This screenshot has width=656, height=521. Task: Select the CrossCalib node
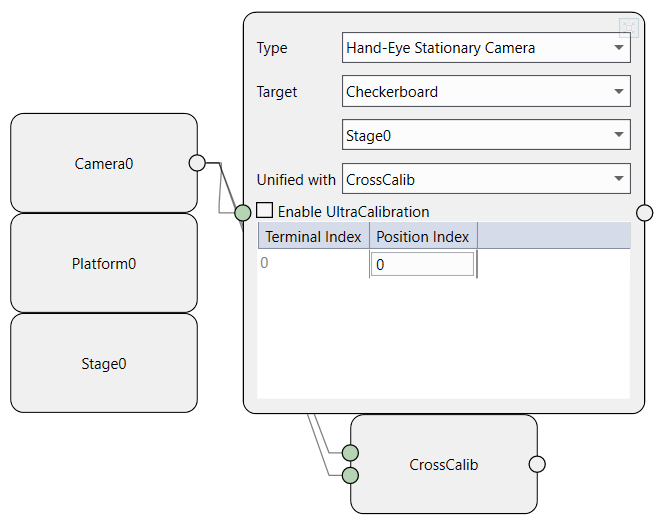[443, 465]
